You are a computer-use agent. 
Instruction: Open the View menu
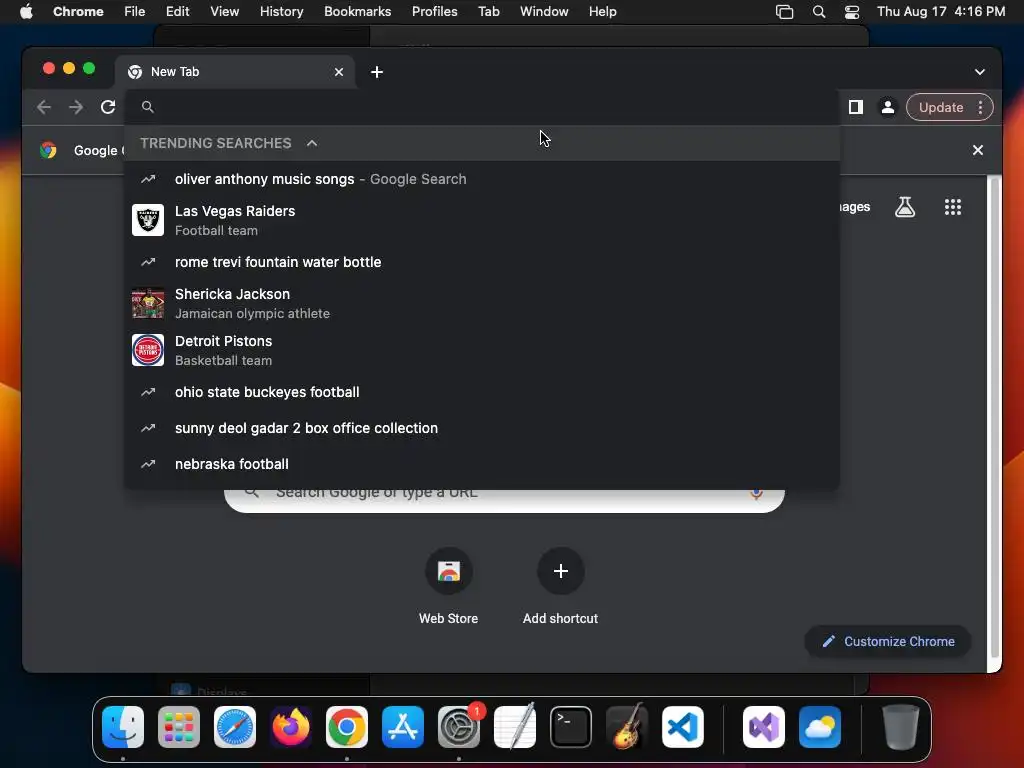[224, 12]
